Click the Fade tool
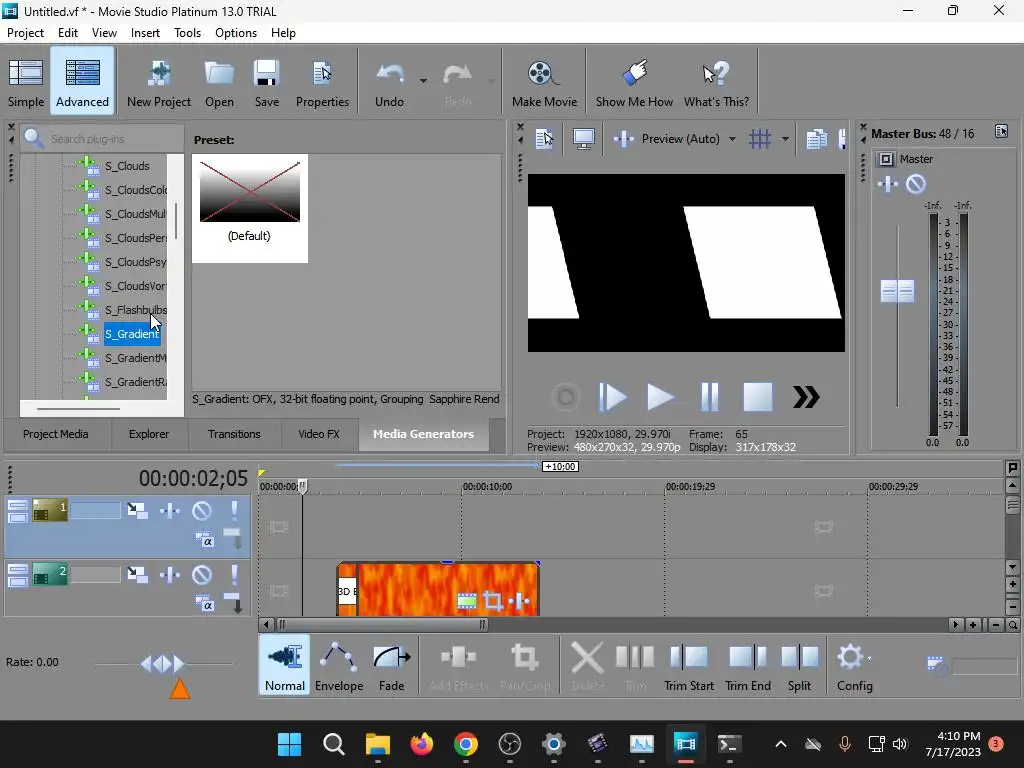1024x768 pixels. click(391, 665)
